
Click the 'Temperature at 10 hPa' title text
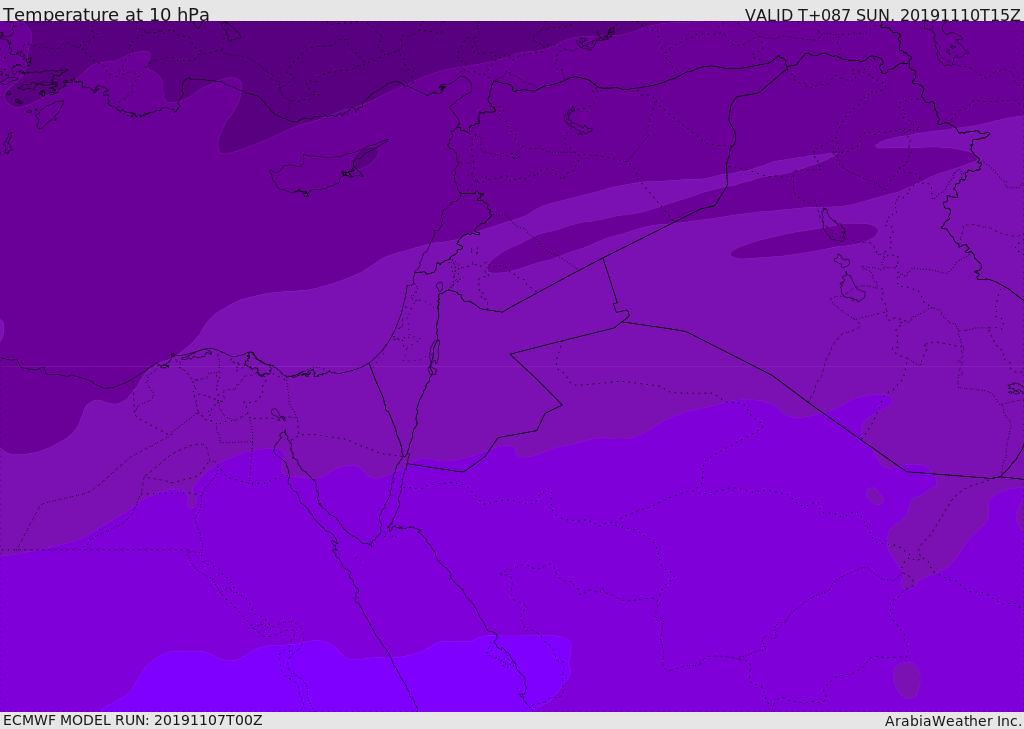[x=106, y=14]
